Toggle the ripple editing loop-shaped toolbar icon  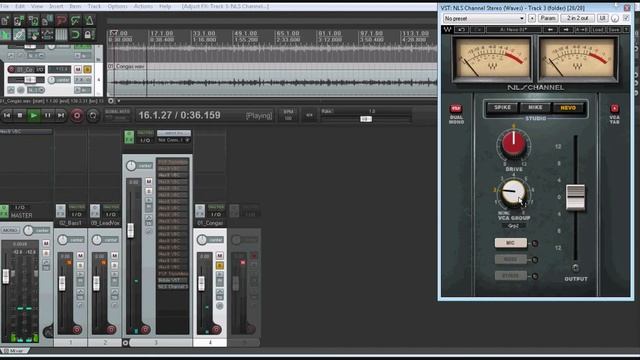[75, 34]
